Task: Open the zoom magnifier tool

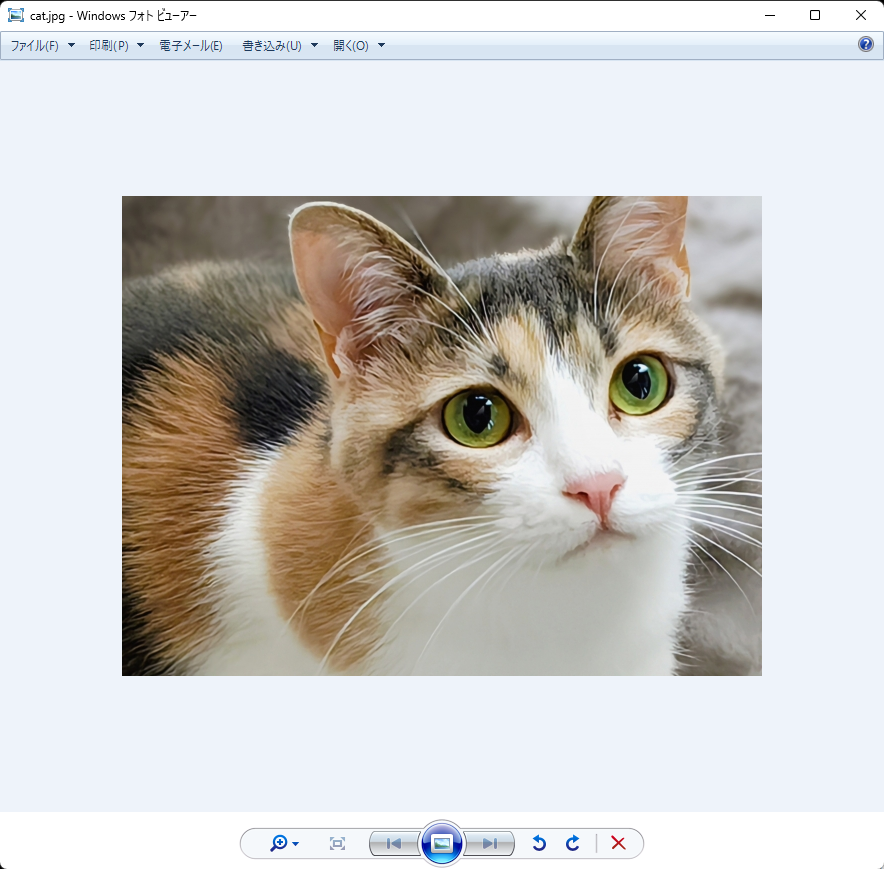Action: pos(279,843)
